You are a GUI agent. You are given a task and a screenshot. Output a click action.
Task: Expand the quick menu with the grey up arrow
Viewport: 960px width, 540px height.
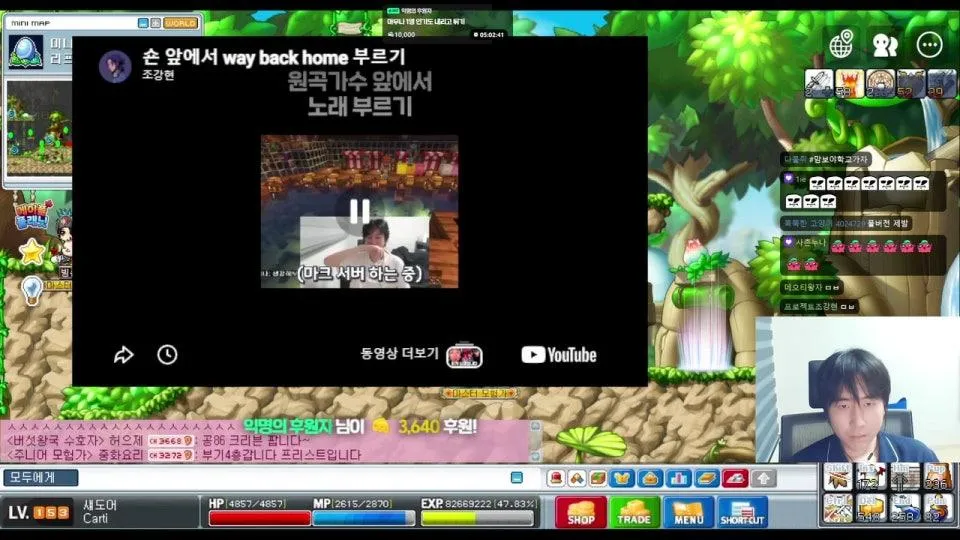coord(763,478)
